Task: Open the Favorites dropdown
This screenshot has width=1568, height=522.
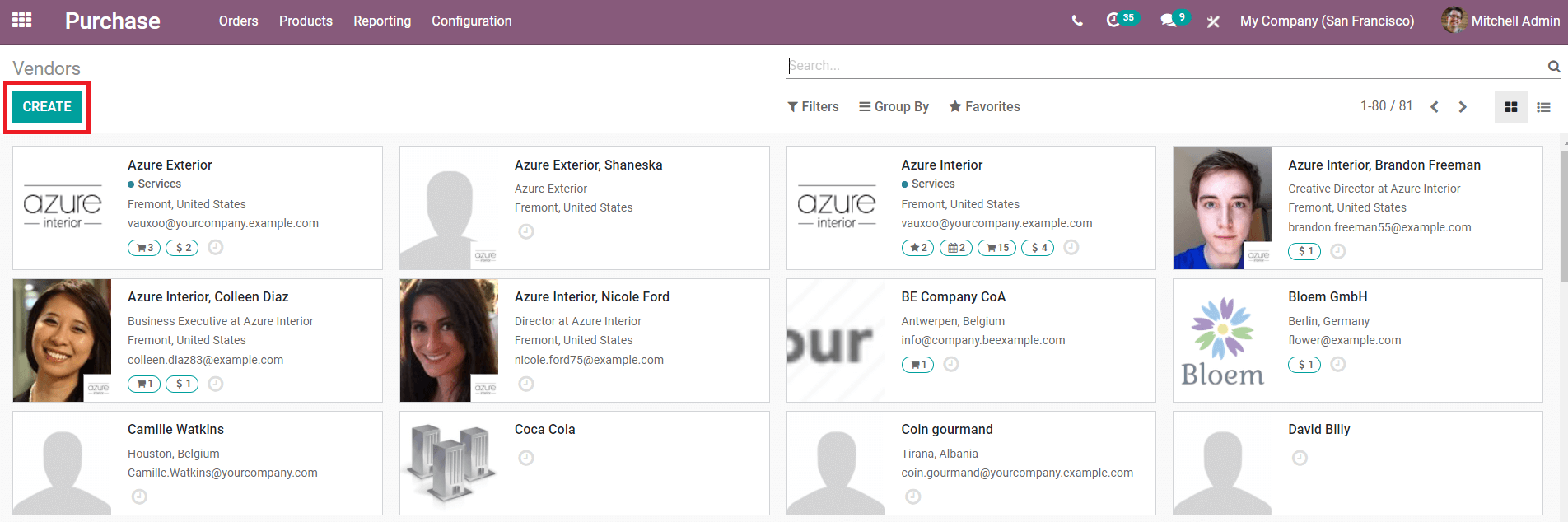Action: [984, 107]
